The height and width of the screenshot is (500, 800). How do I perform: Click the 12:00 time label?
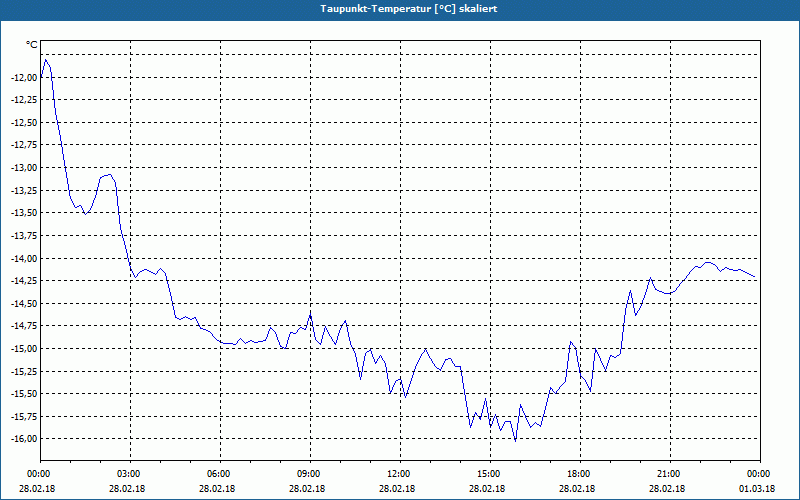400,474
